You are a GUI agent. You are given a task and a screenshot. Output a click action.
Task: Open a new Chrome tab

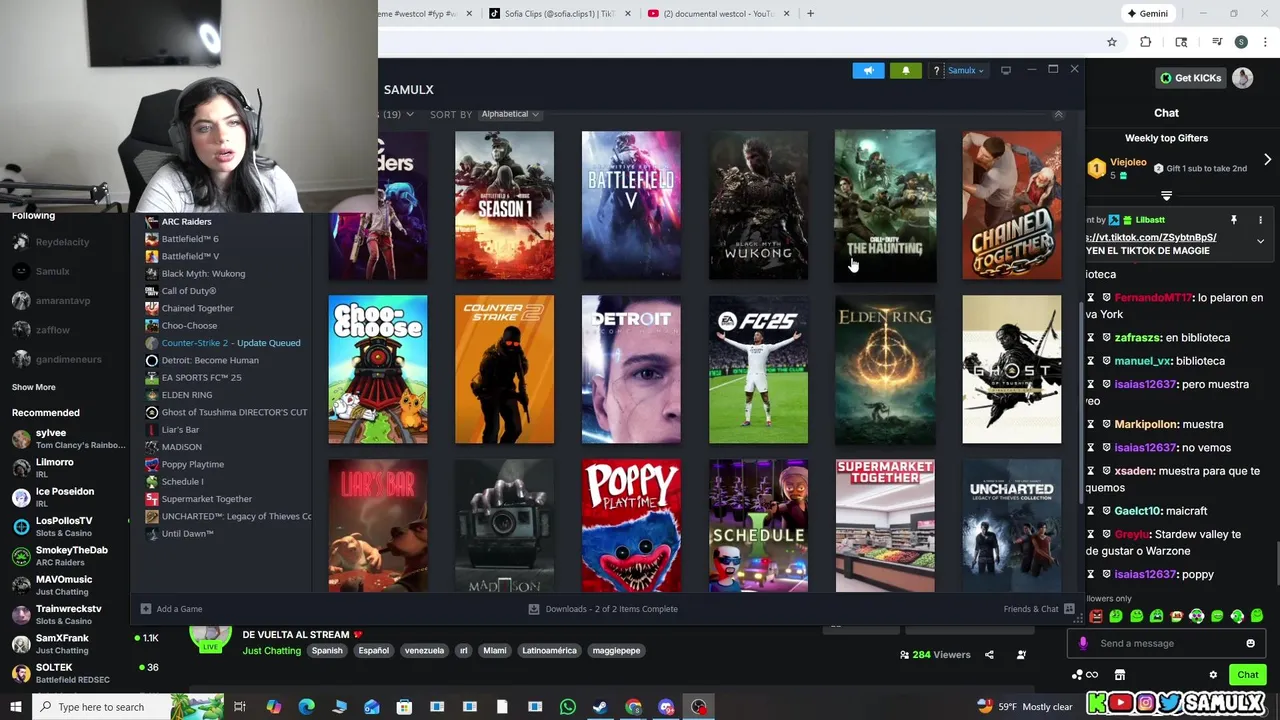click(x=810, y=13)
